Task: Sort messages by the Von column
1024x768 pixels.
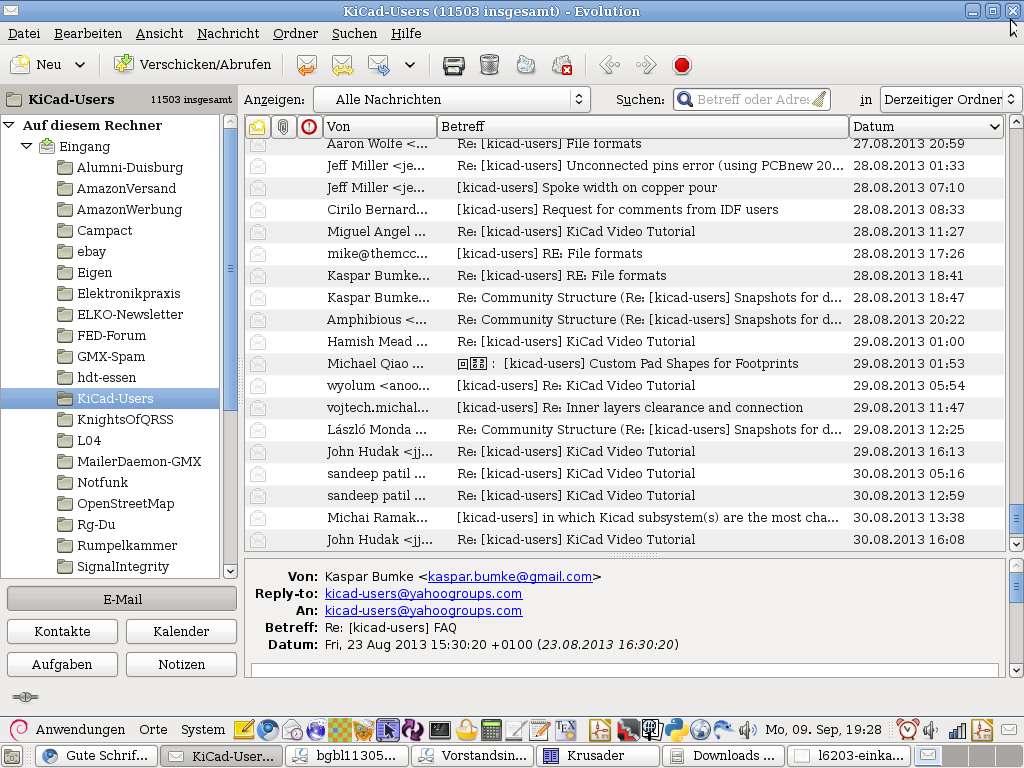Action: [379, 127]
